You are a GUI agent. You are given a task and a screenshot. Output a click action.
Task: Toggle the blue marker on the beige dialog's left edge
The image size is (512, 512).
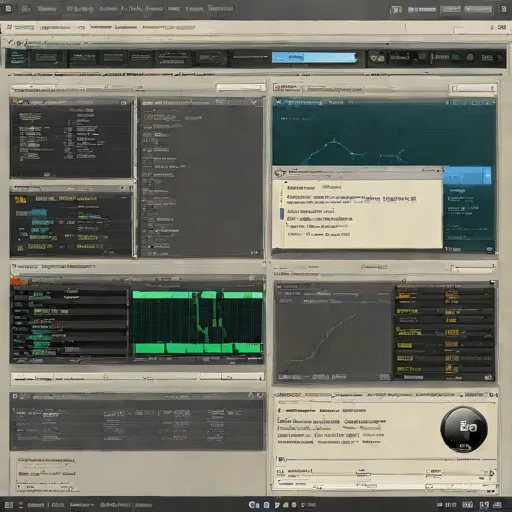282,213
